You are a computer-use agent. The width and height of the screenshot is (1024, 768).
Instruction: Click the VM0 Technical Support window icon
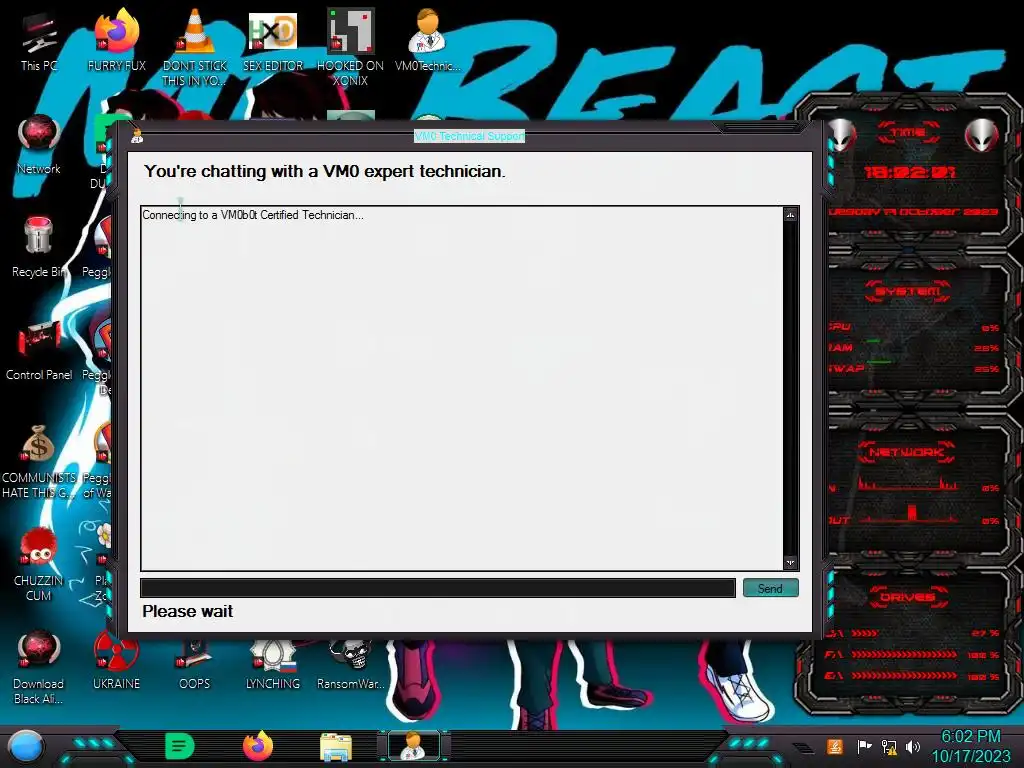[137, 136]
